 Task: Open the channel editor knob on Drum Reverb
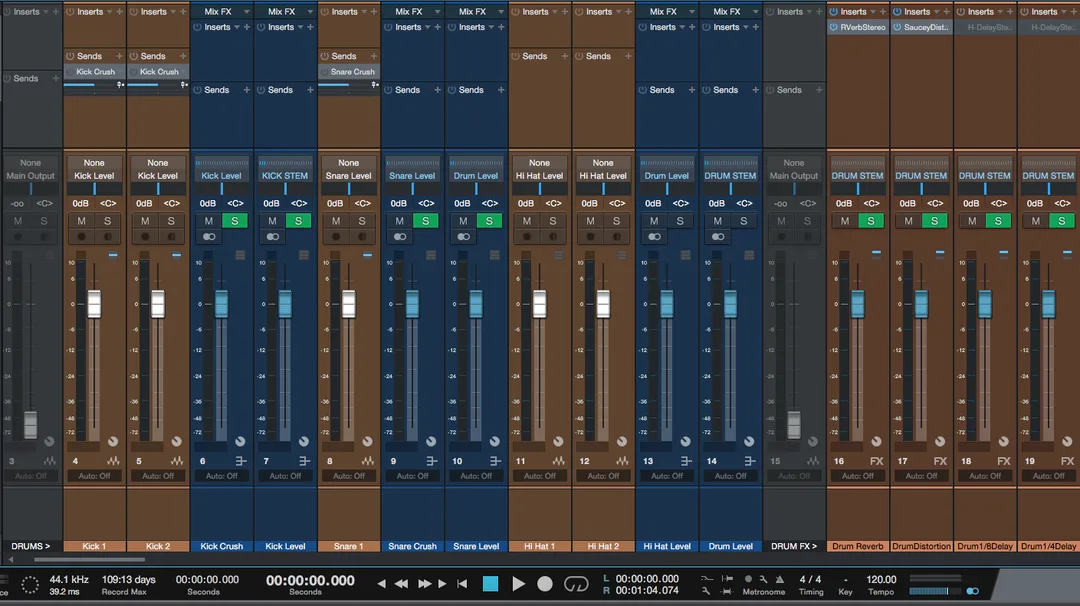pyautogui.click(x=876, y=441)
